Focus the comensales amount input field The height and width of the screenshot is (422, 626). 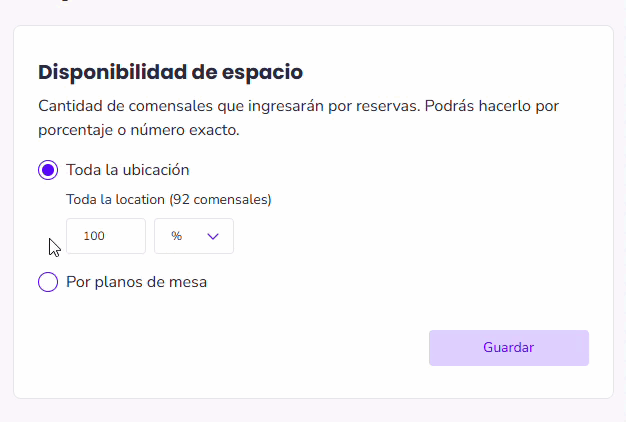pyautogui.click(x=106, y=236)
